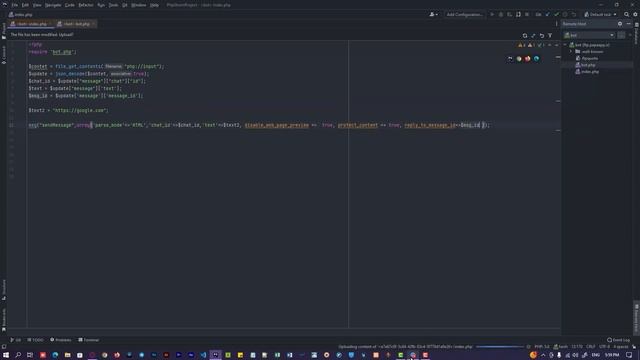Open the bot server dropdown in Remote Host
640x360 pixels.
pyautogui.click(x=589, y=36)
